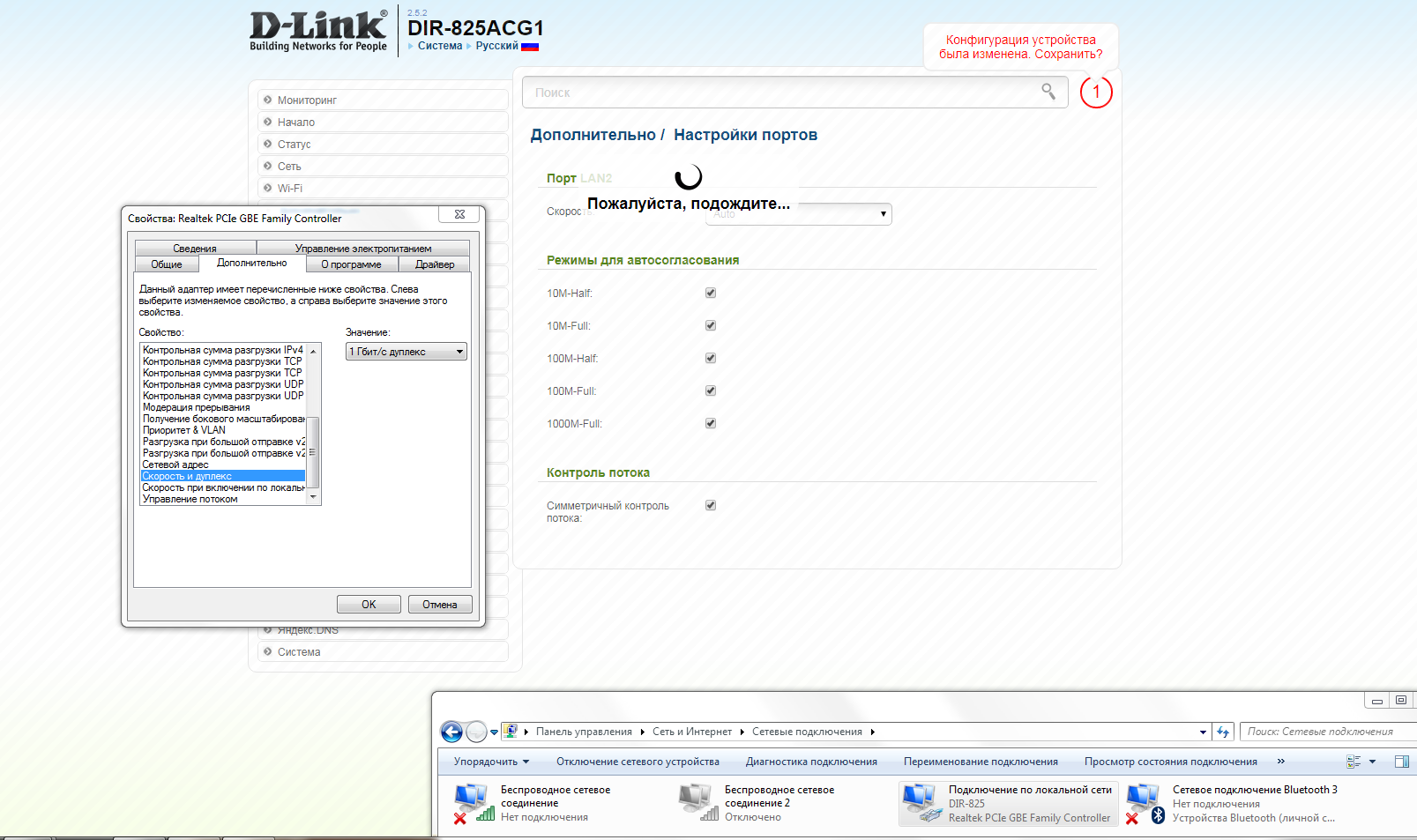Click the Русский language link
Screen dimensions: 1417x840
497,46
